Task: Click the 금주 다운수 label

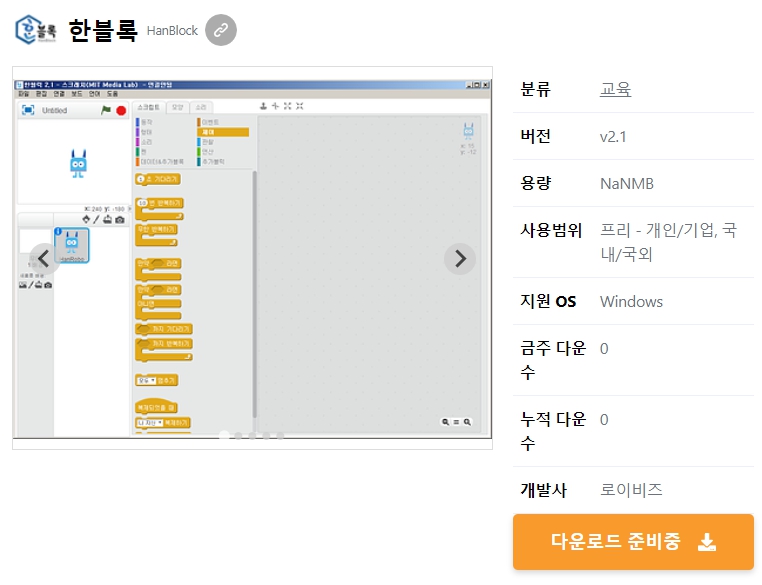Action: click(553, 360)
